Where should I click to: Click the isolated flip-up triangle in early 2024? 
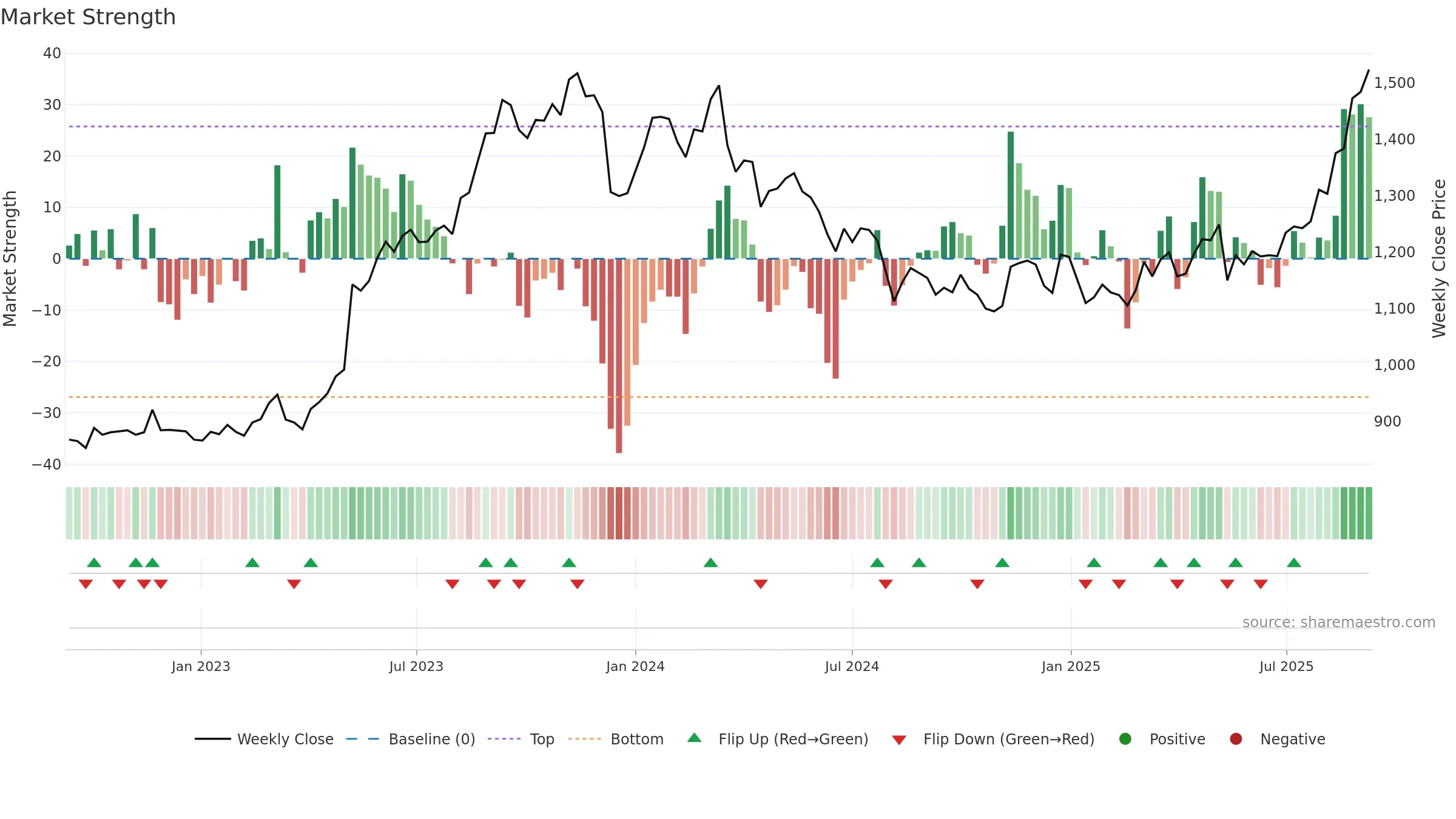[x=711, y=562]
